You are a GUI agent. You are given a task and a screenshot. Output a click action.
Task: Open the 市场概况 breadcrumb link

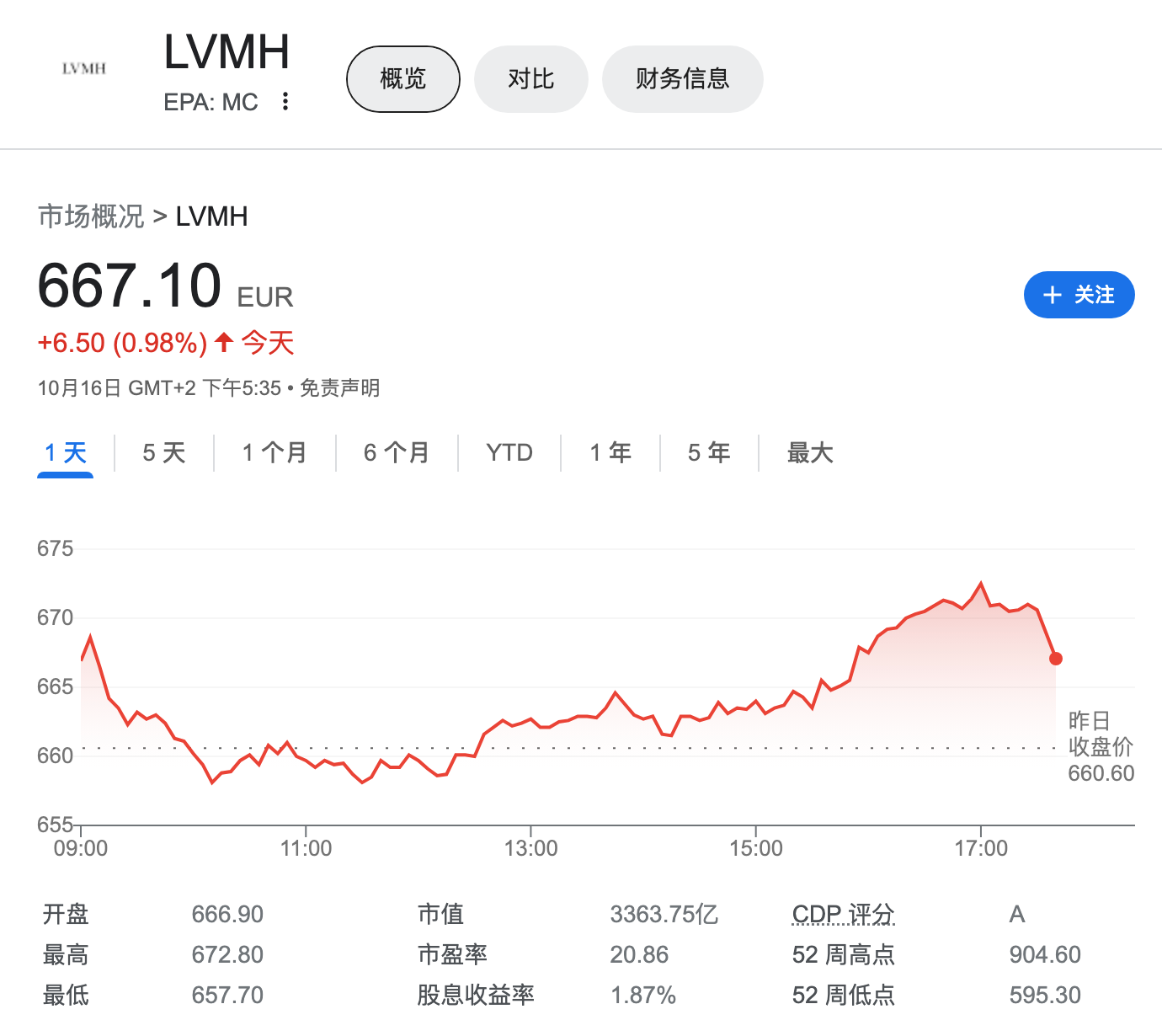coord(91,216)
